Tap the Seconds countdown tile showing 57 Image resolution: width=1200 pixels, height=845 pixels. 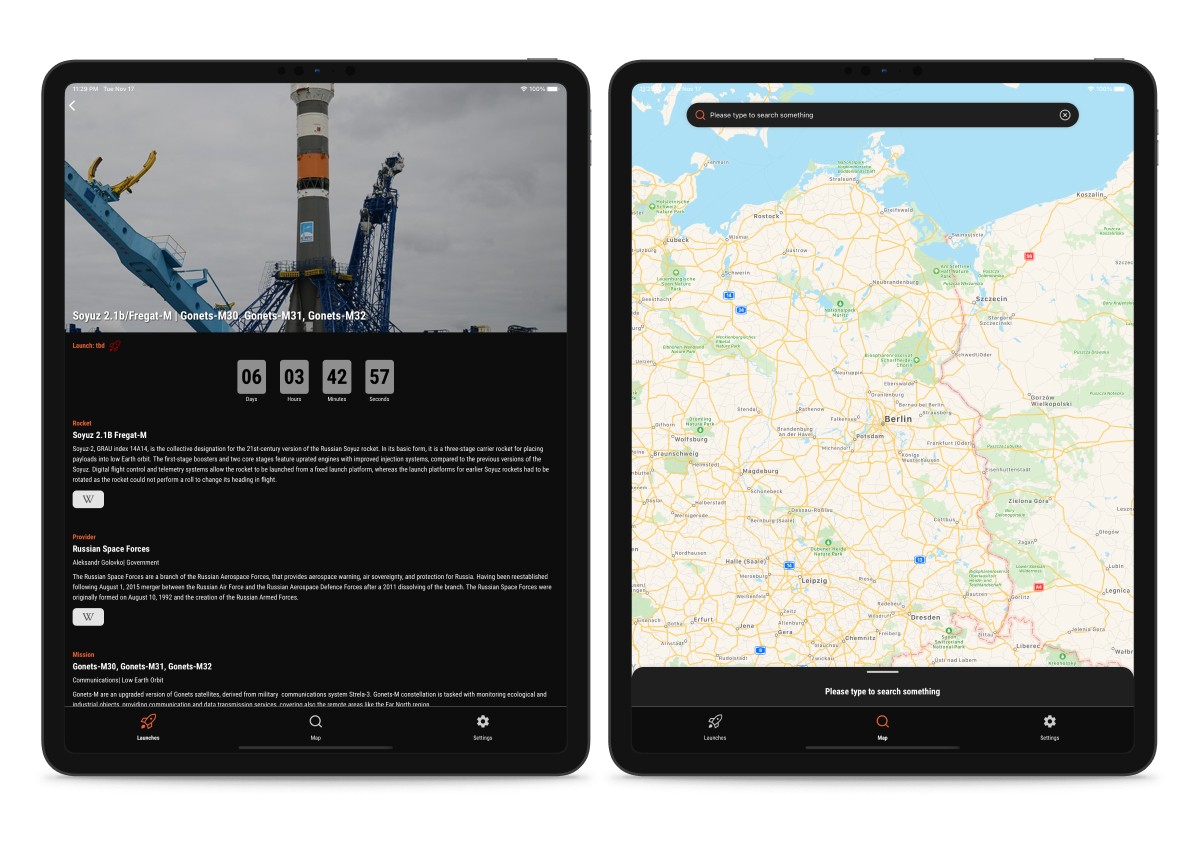tap(379, 377)
